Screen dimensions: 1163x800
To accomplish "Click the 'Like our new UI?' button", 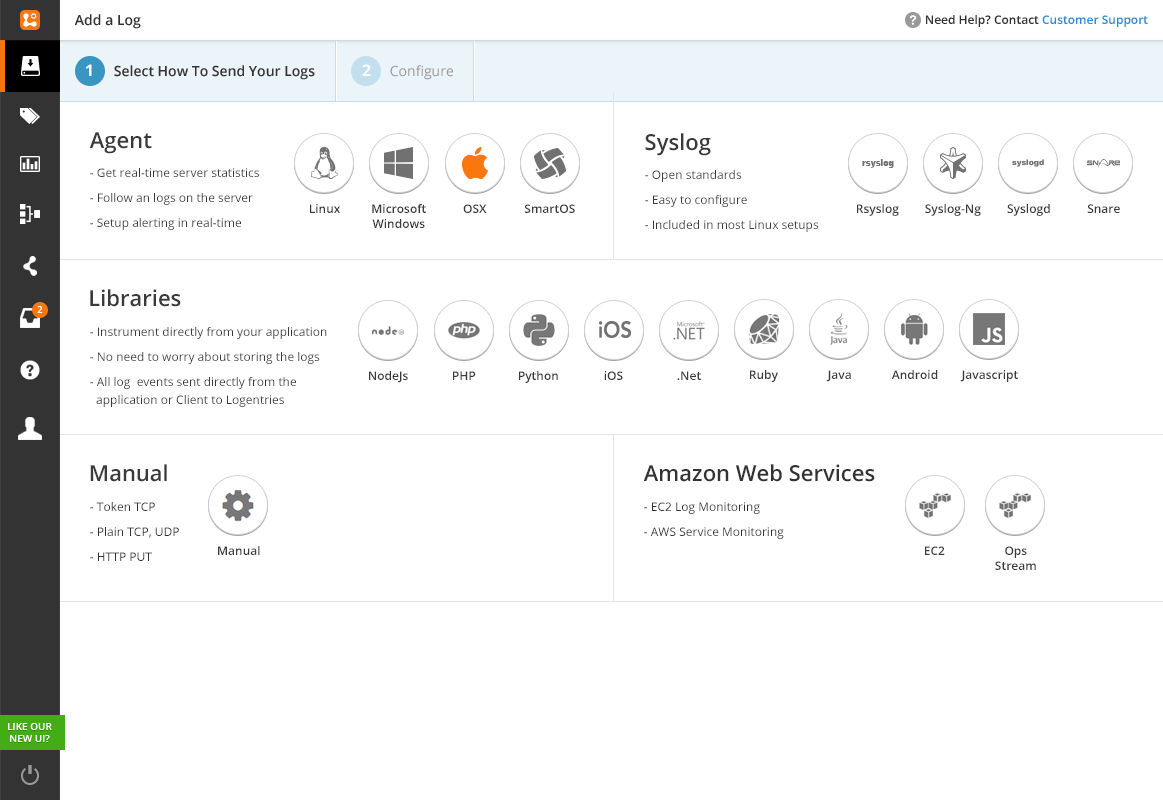I will pos(30,732).
